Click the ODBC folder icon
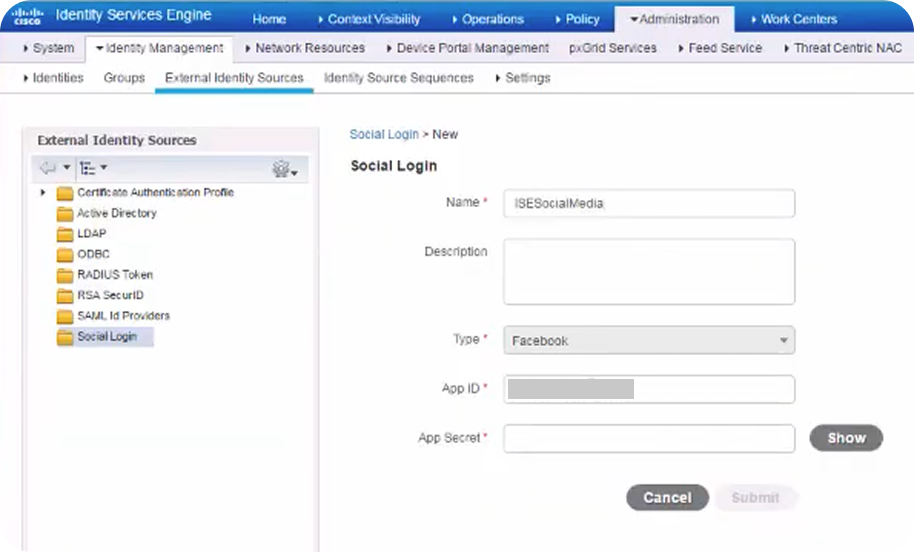The image size is (914, 552). pyautogui.click(x=65, y=255)
